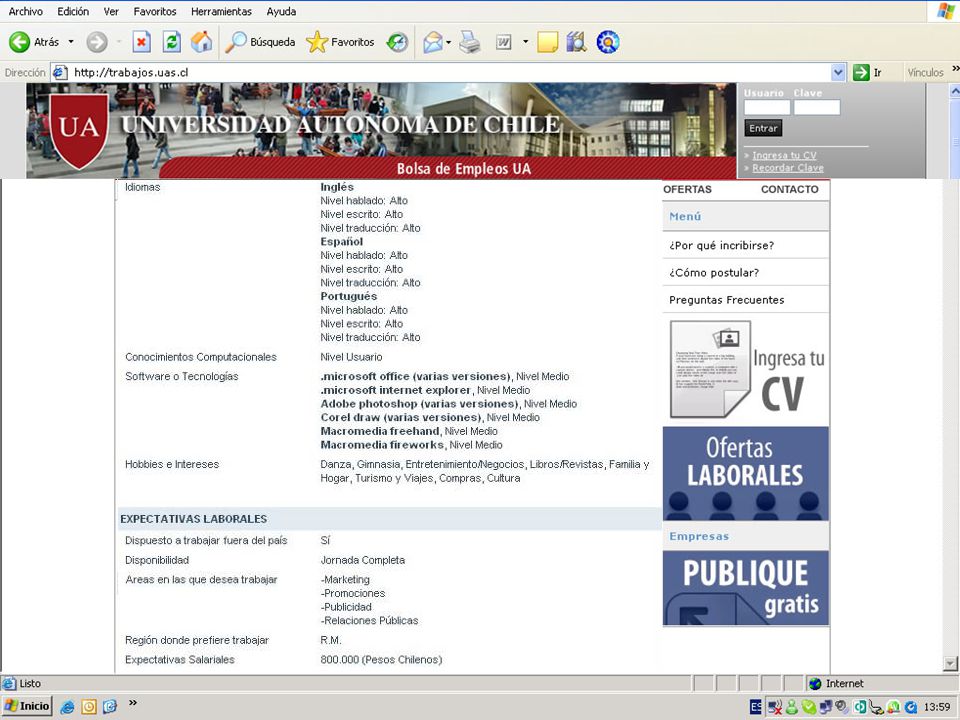This screenshot has width=960, height=720.
Task: Go to the Home page icon
Action: (201, 42)
